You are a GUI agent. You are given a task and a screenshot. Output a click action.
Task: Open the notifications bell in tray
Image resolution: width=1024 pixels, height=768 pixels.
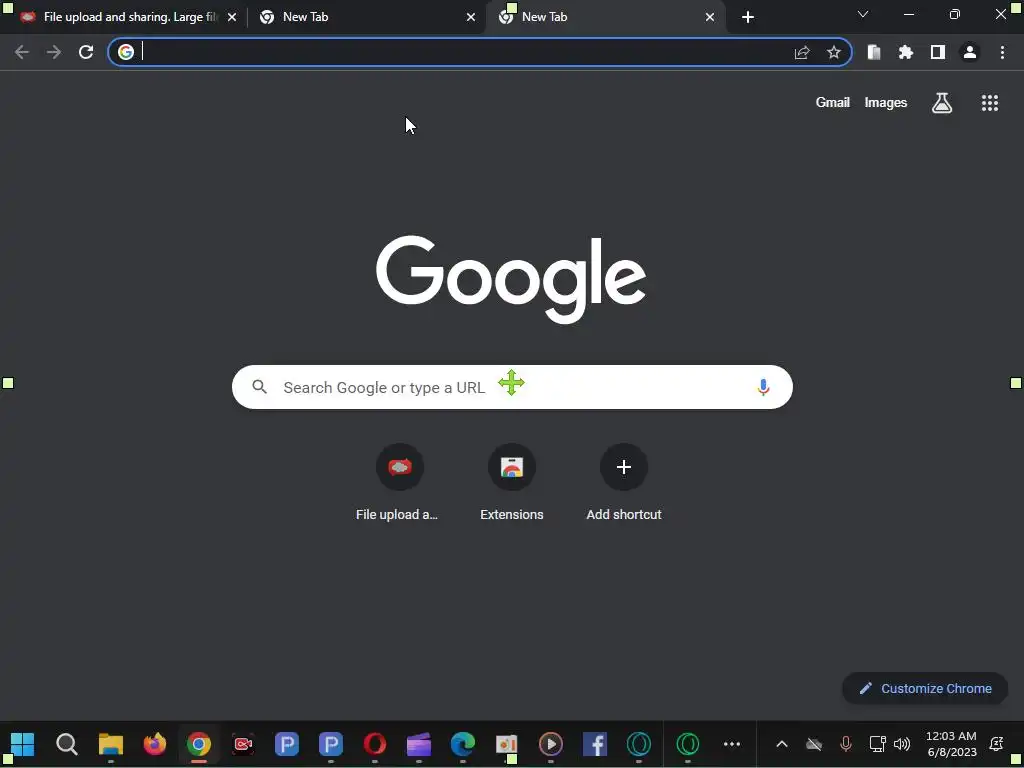[997, 744]
